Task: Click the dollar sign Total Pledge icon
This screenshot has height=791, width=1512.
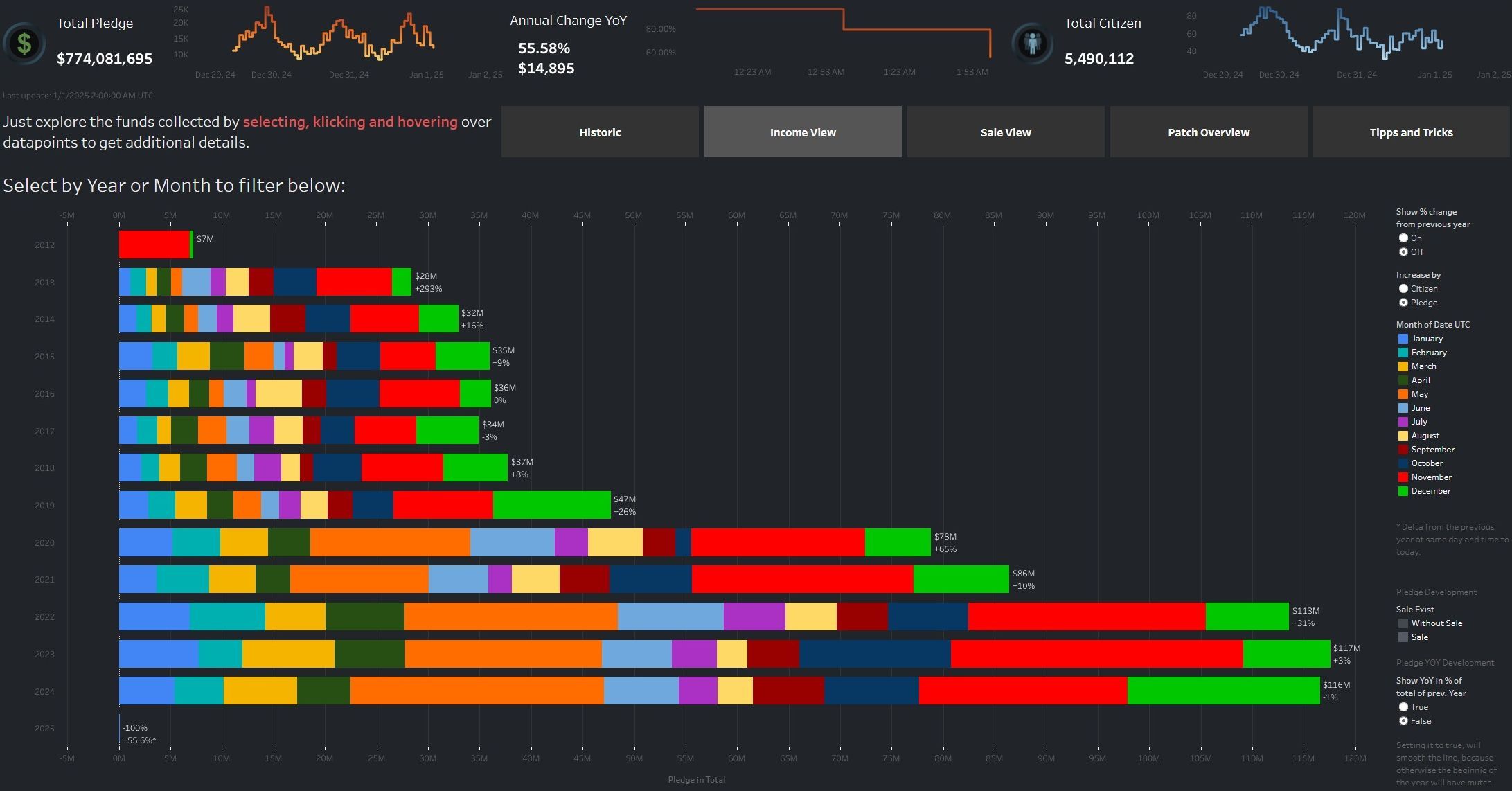Action: (x=24, y=44)
